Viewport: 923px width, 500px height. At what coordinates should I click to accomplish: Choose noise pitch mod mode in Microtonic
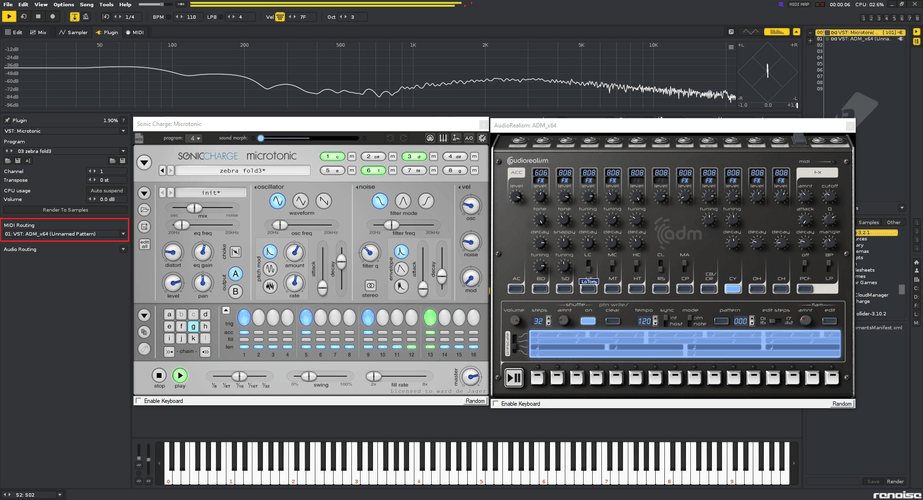270,286
